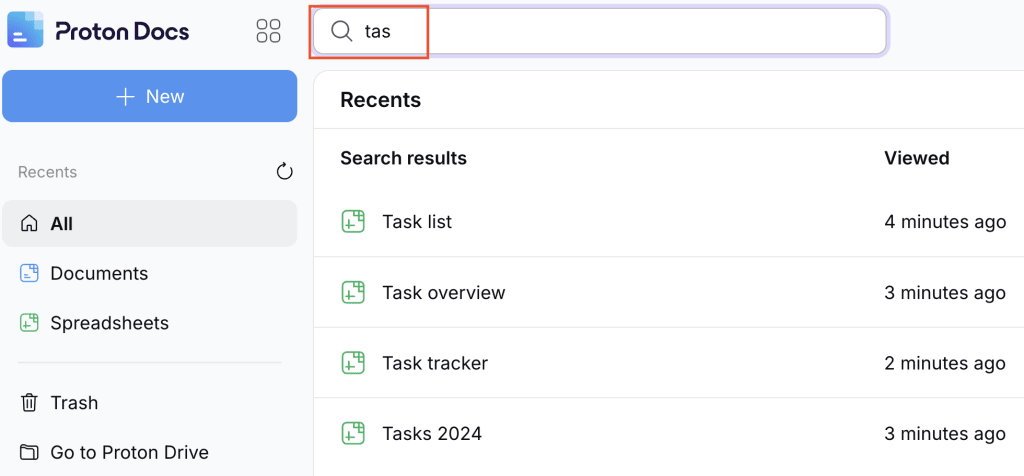Click '3 minutes ago' for Tasks 2024
Screen dimensions: 1024x476
pos(945,433)
